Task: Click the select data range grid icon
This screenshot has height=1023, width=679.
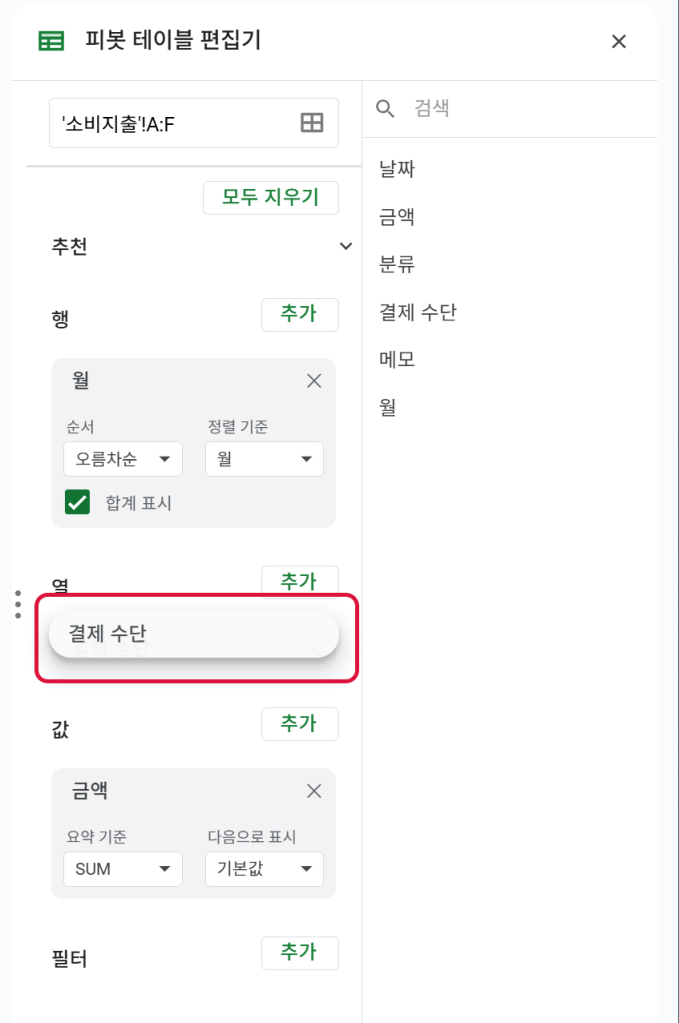Action: click(312, 123)
